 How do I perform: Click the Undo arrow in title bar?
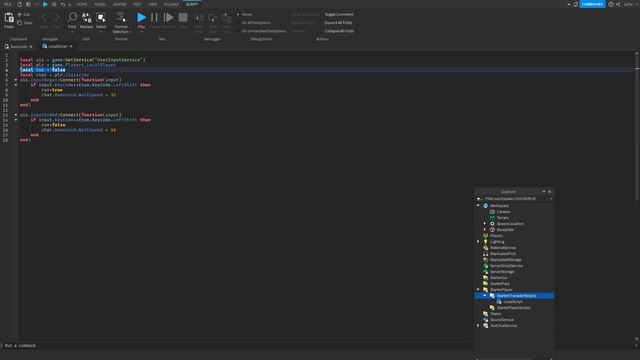62,4
